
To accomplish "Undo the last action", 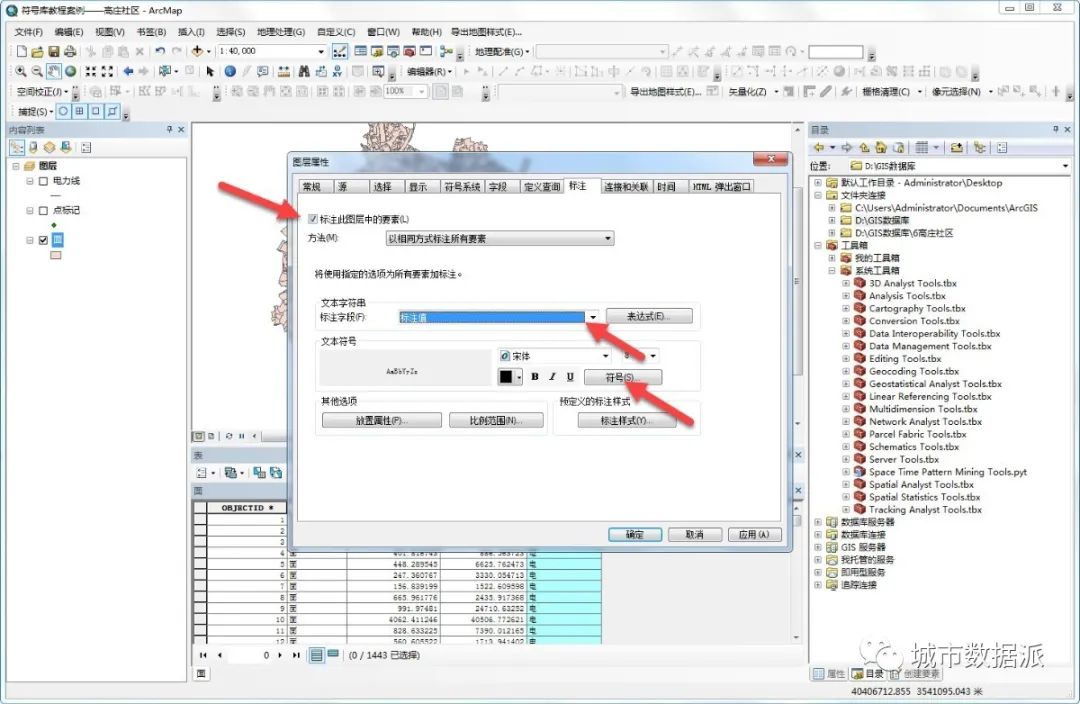I will (160, 52).
